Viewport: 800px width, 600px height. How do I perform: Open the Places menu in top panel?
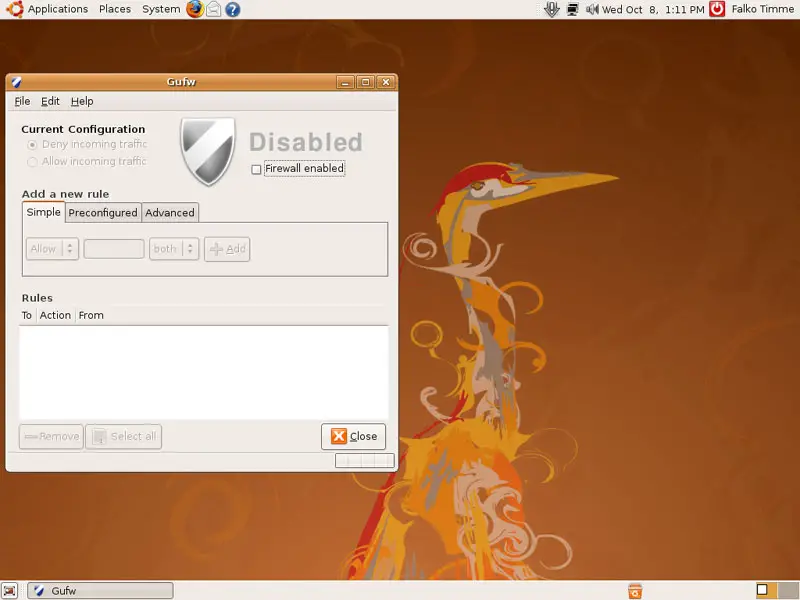point(115,9)
